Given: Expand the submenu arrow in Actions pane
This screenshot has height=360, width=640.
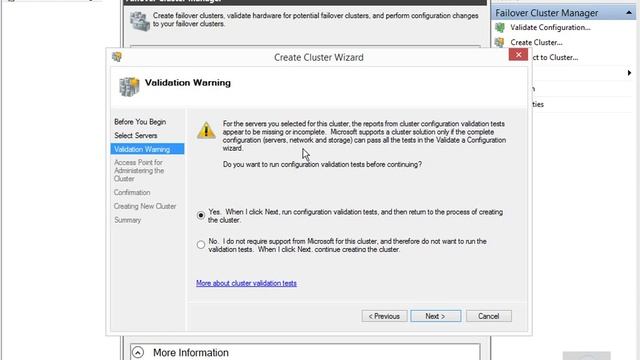Looking at the screenshot, I should pyautogui.click(x=629, y=73).
